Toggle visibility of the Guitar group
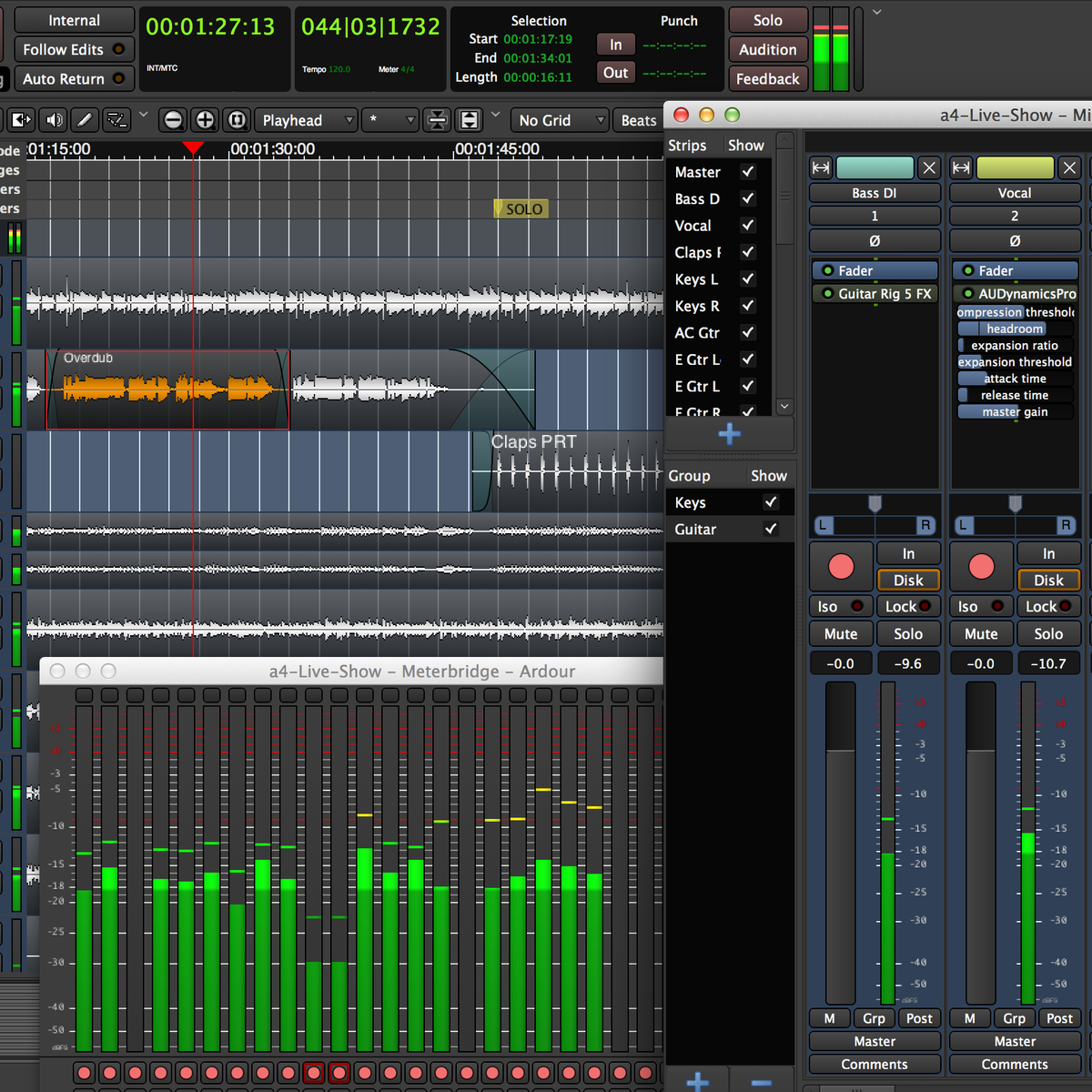 click(771, 529)
